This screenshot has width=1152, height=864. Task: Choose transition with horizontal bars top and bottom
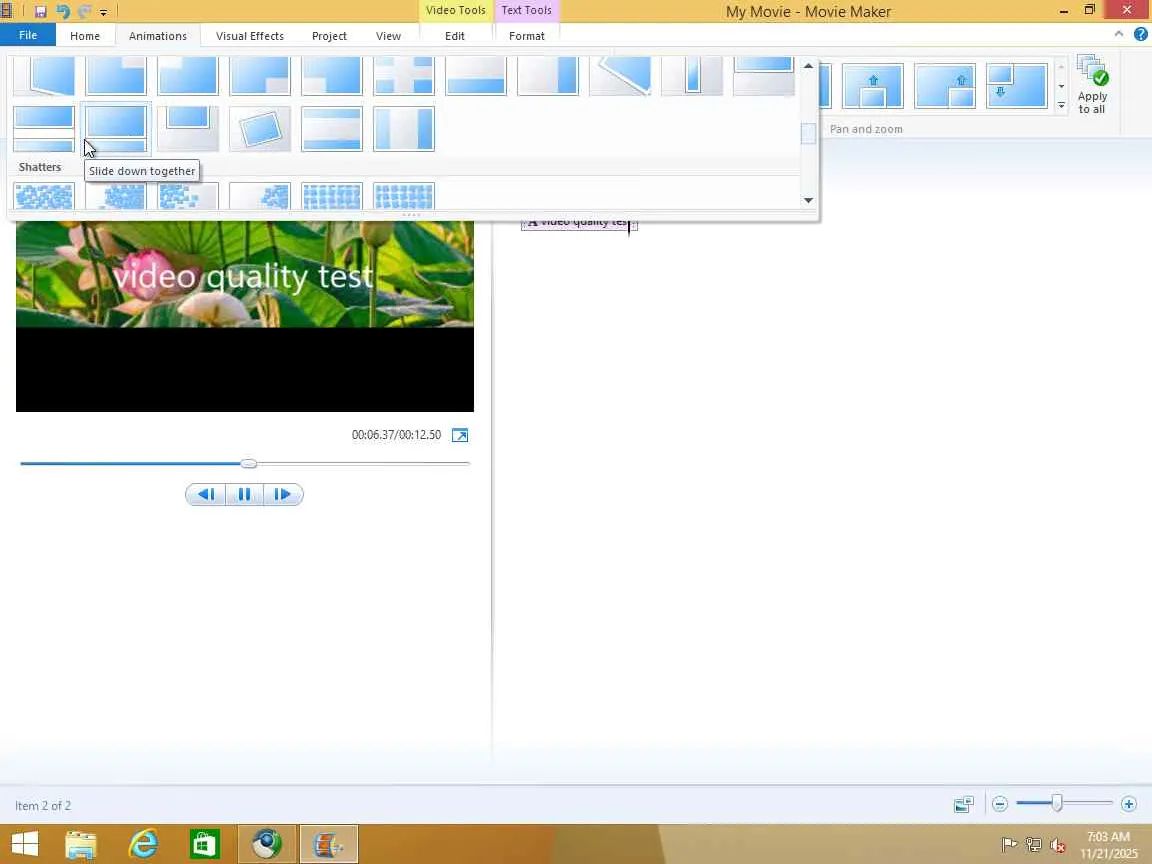pos(332,129)
